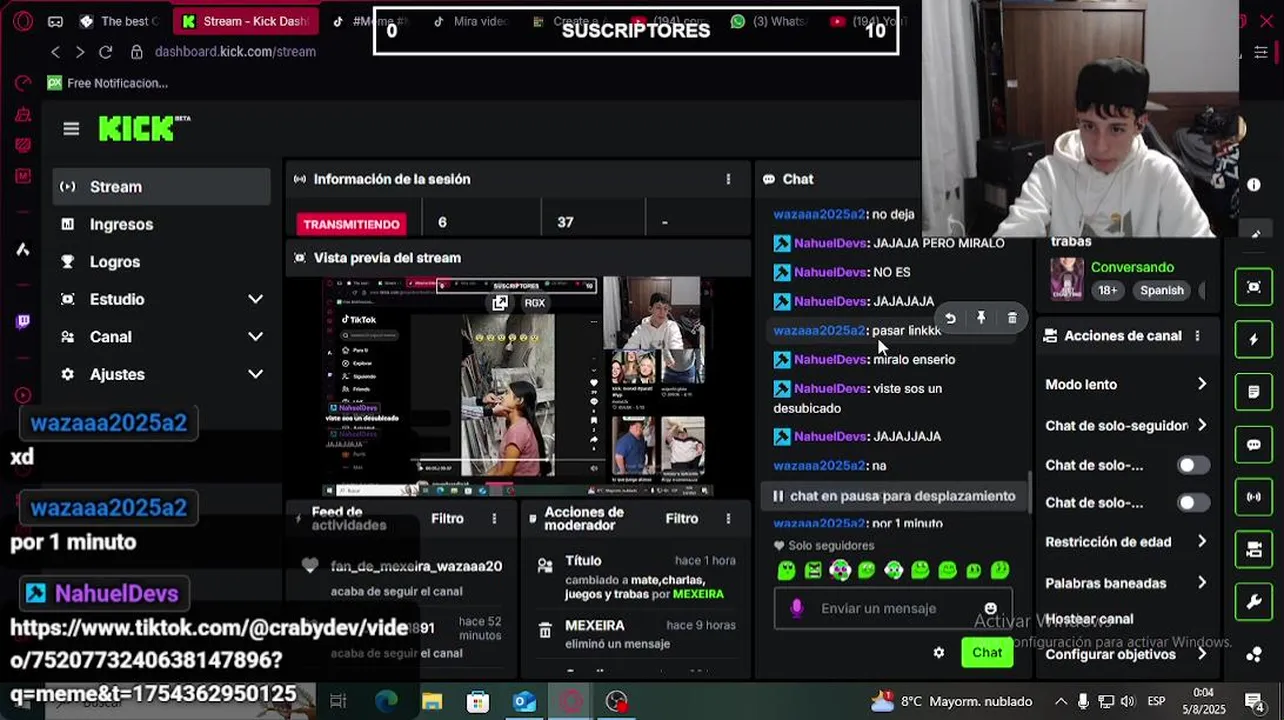Click the stream preview thumbnail
The height and width of the screenshot is (720, 1284).
coord(518,387)
